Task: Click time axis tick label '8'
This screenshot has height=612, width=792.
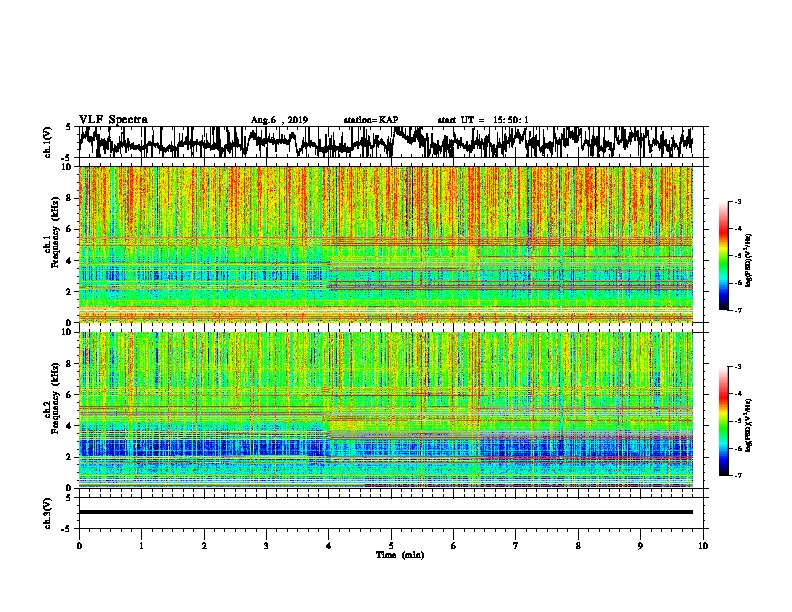Action: [x=578, y=546]
